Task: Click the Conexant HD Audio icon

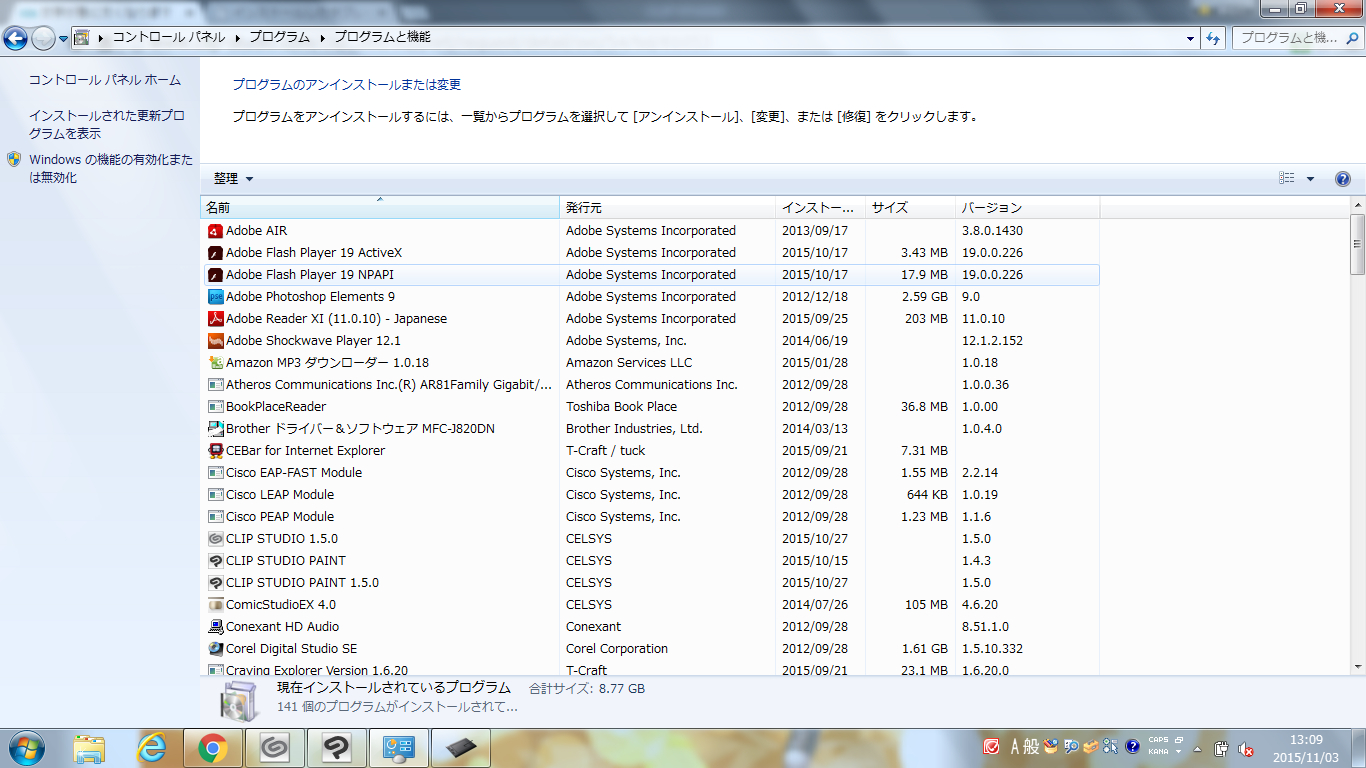Action: click(x=215, y=627)
